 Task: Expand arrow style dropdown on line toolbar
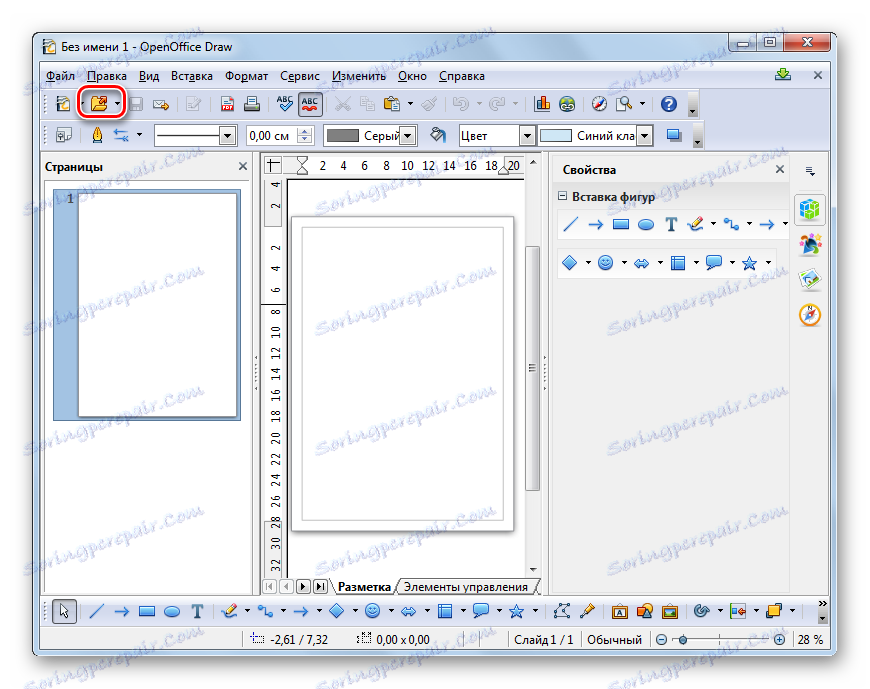coord(139,135)
